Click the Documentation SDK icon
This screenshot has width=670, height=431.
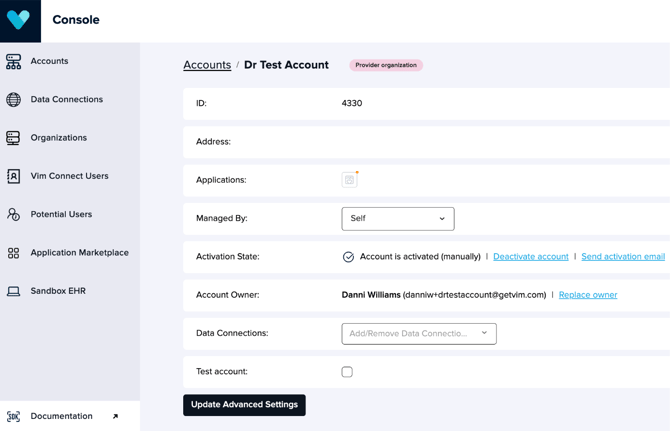click(13, 416)
